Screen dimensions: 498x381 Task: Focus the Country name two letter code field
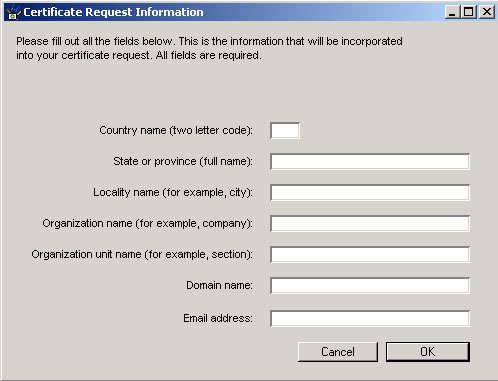click(x=285, y=130)
